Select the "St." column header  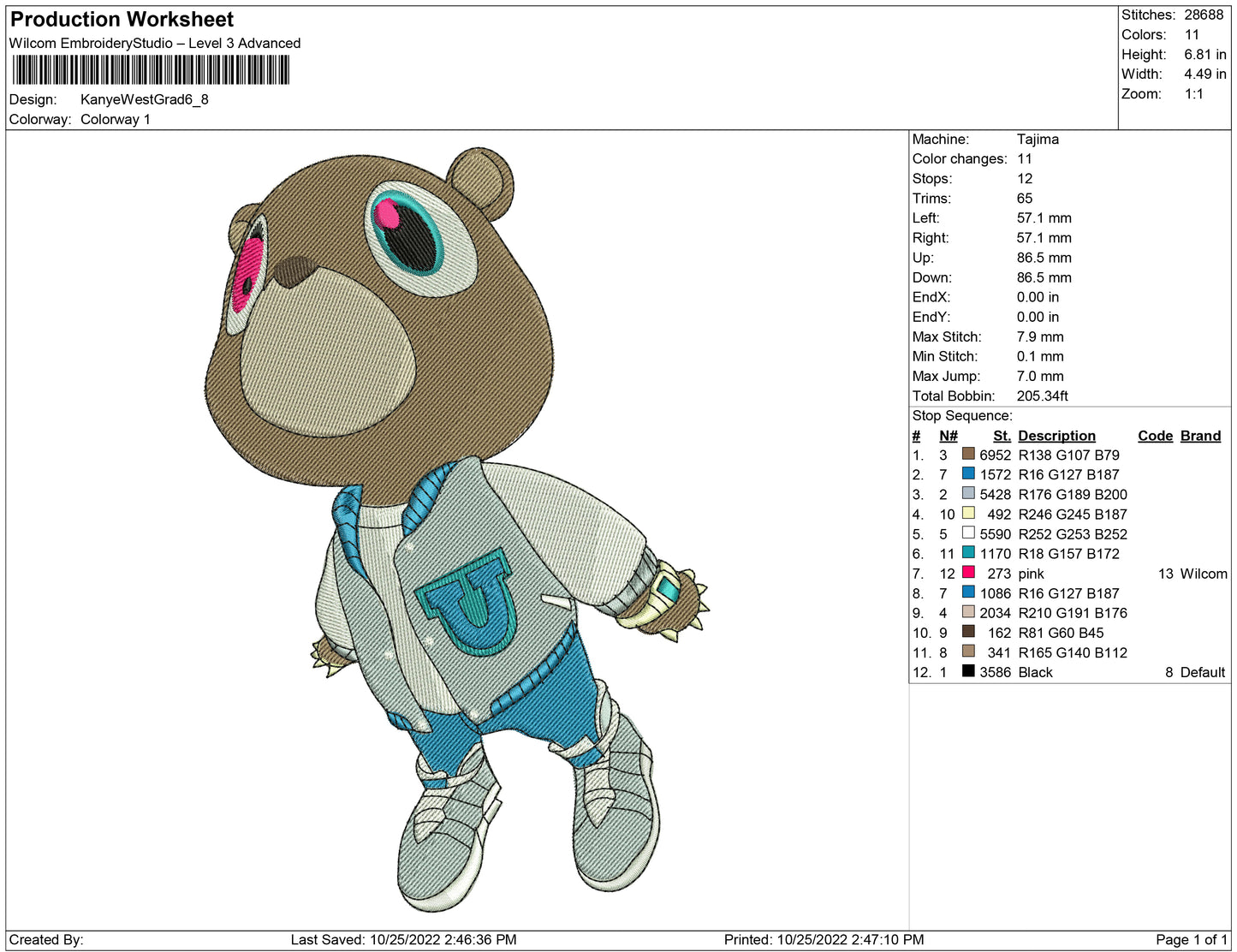1002,436
